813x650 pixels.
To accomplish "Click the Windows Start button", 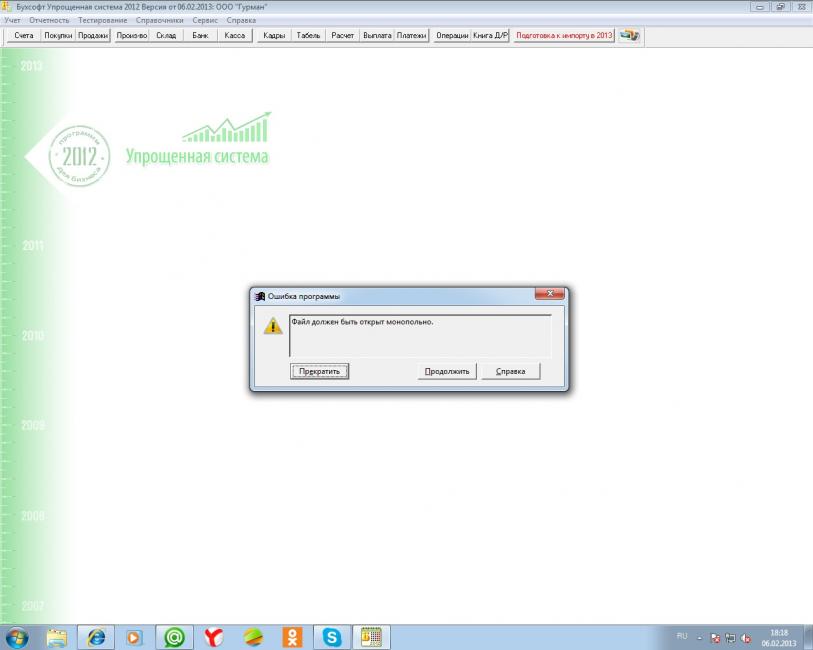I will coord(17,637).
